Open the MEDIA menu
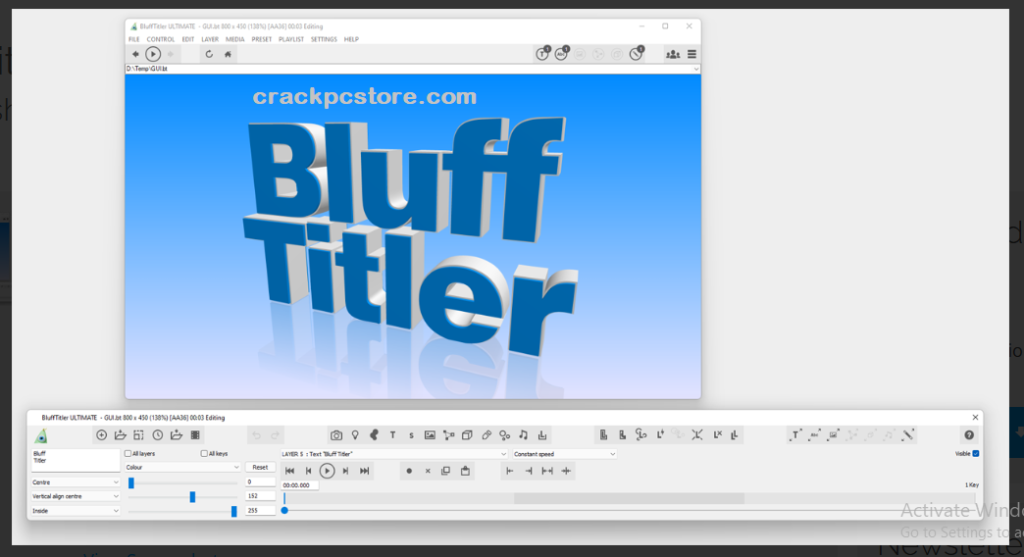The image size is (1024, 557). click(x=235, y=39)
